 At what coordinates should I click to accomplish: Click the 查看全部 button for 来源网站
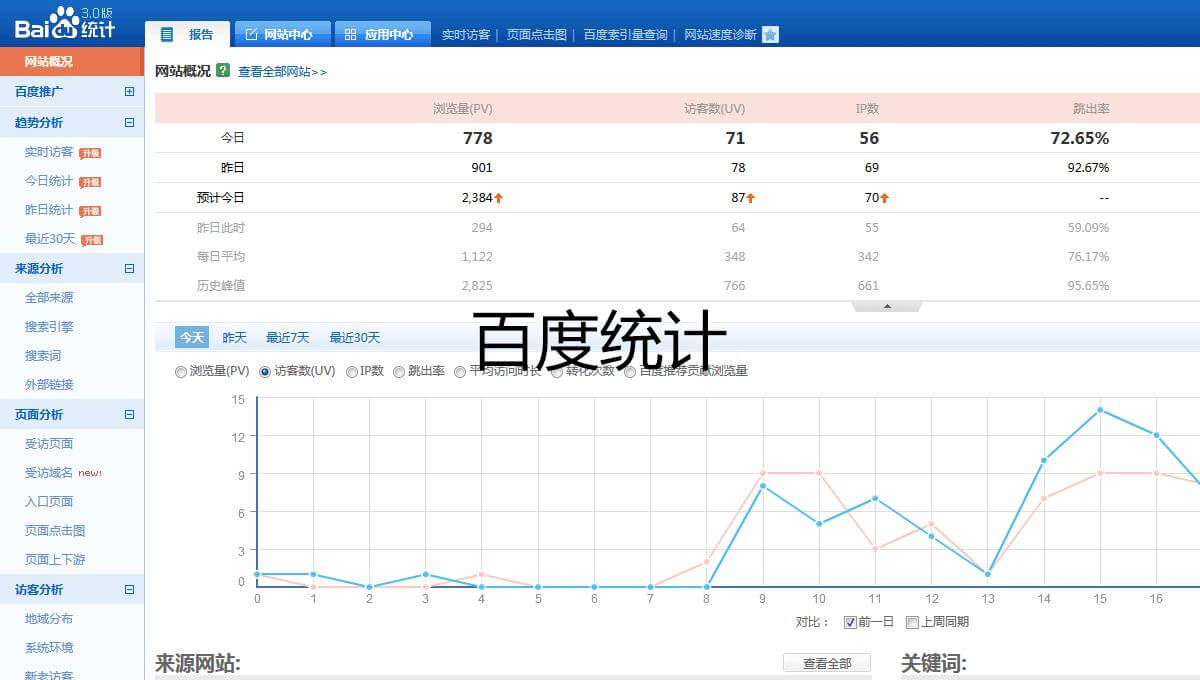point(827,663)
